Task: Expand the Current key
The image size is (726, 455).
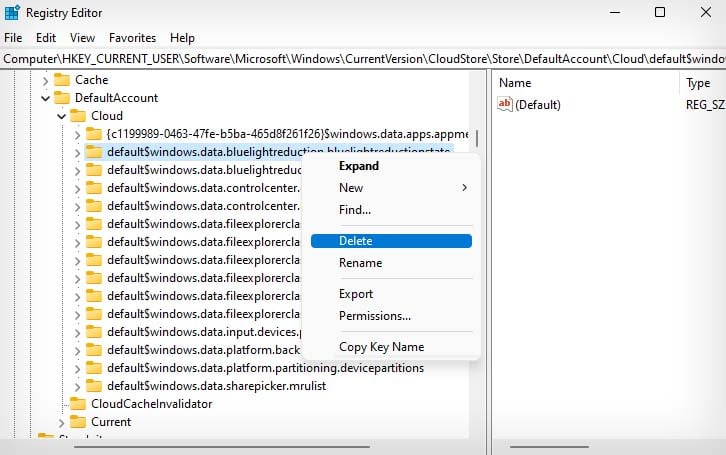Action: pyautogui.click(x=62, y=423)
